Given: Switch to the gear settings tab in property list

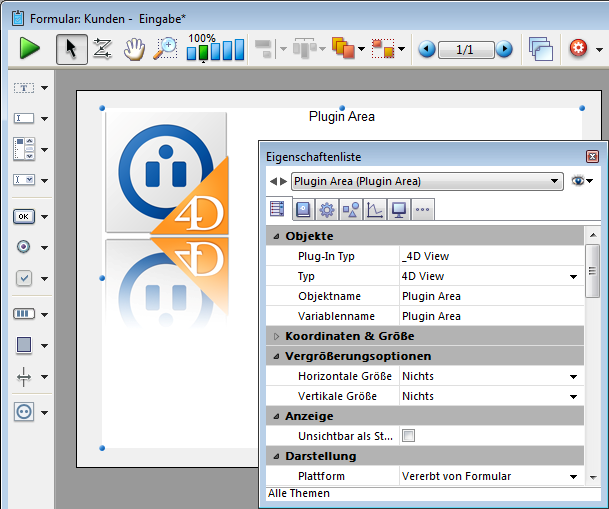Looking at the screenshot, I should pyautogui.click(x=326, y=209).
